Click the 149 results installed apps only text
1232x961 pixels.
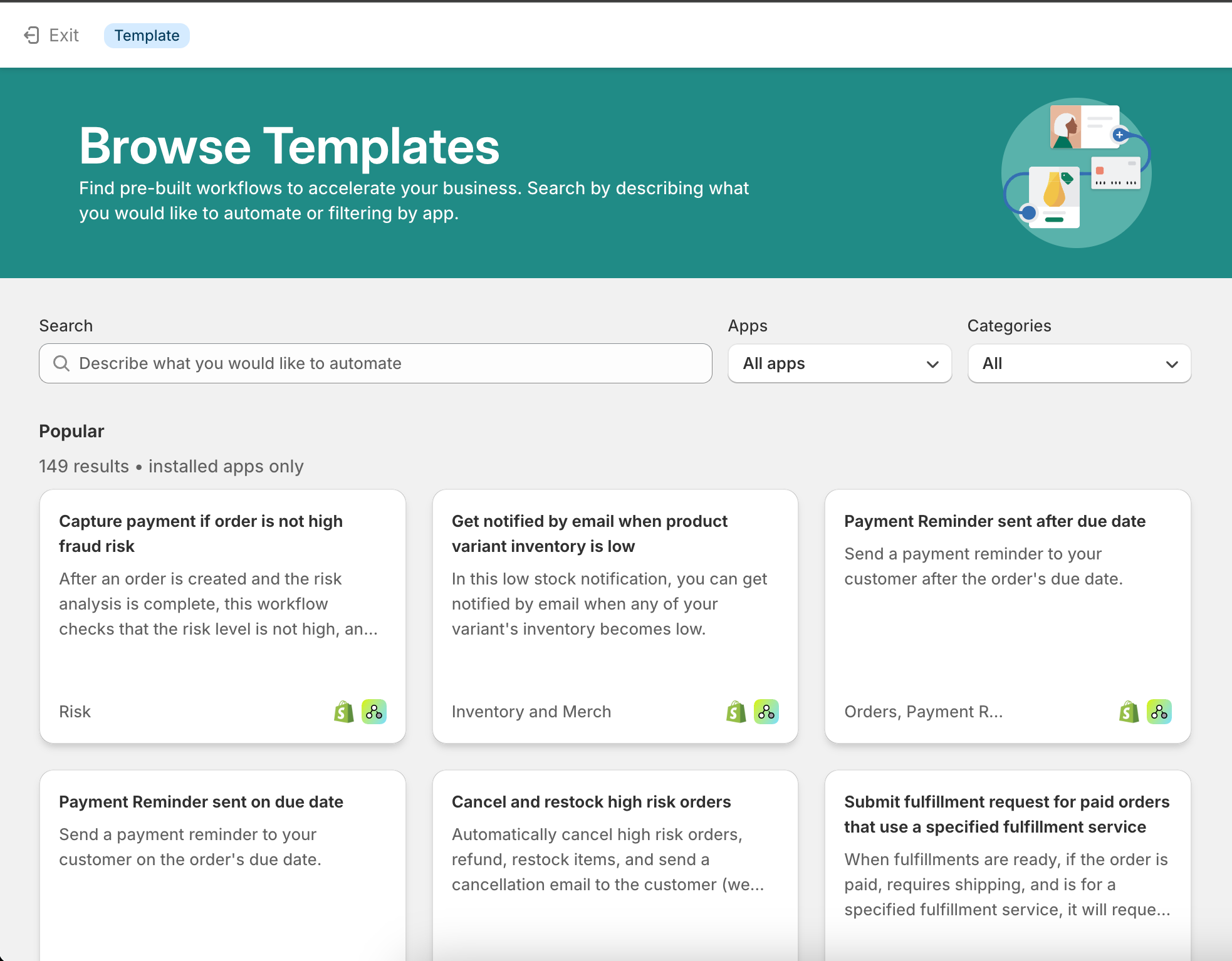click(171, 466)
